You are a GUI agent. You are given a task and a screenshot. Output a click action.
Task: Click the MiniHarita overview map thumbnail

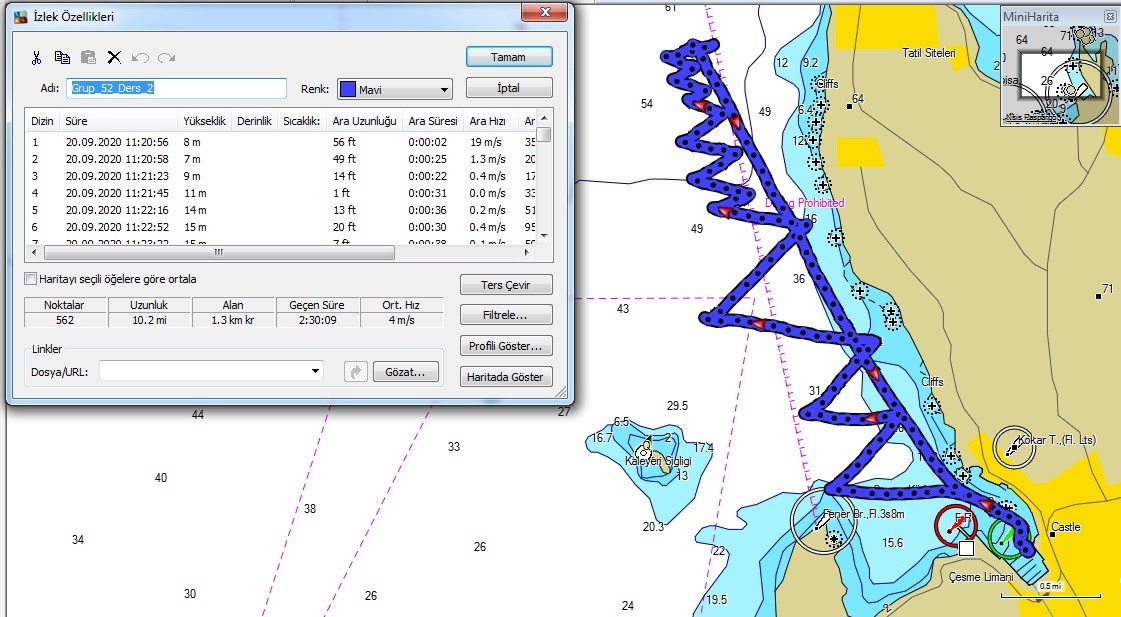[1060, 75]
